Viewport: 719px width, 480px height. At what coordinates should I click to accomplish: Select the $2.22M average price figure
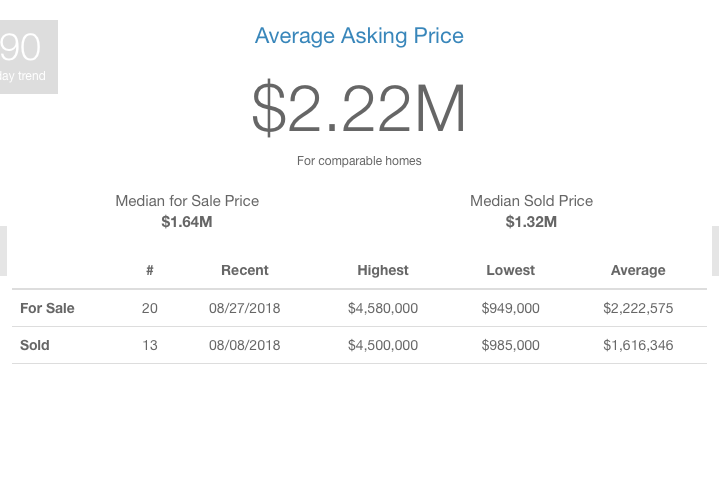[359, 109]
